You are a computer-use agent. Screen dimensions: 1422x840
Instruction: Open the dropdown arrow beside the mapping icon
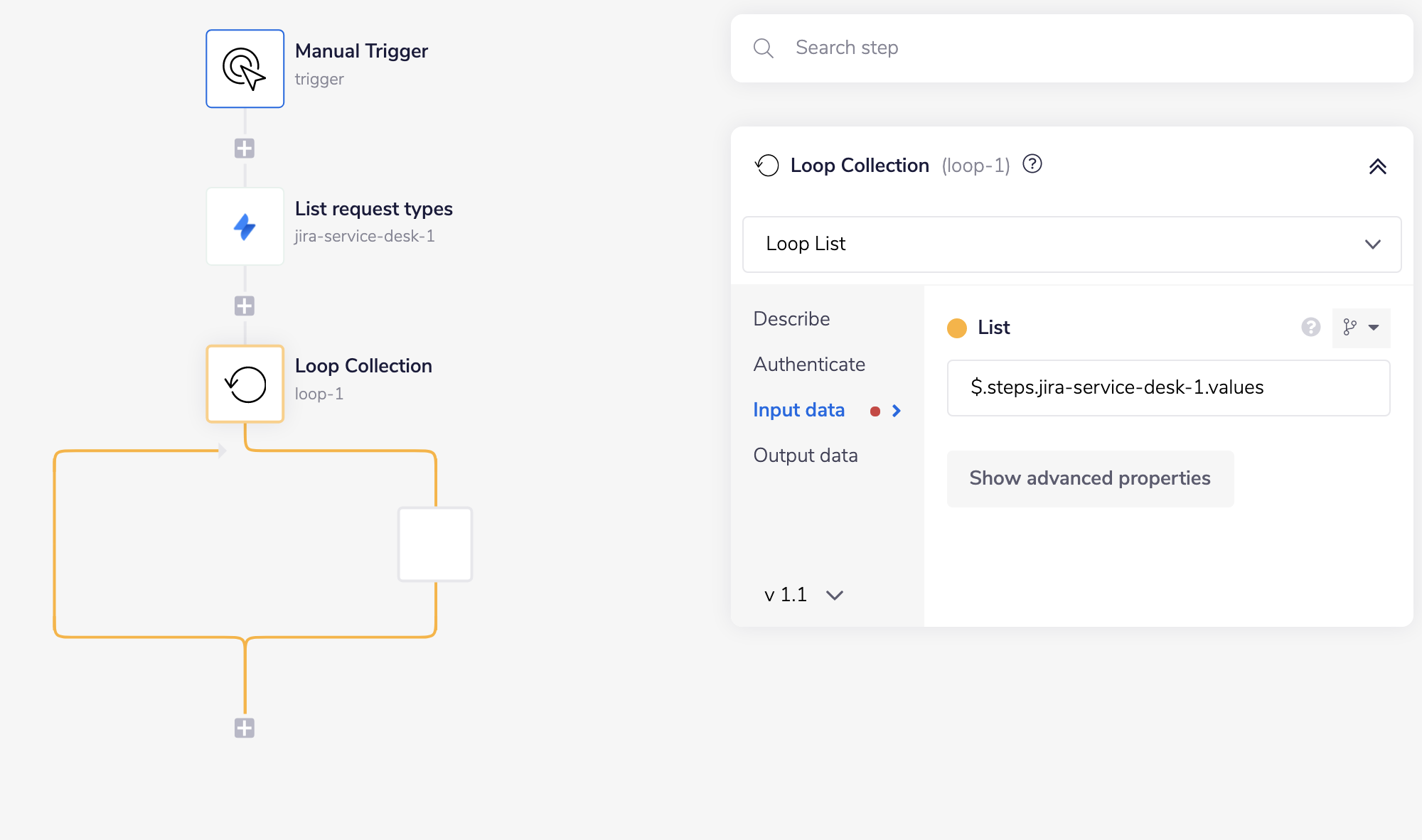(1372, 328)
